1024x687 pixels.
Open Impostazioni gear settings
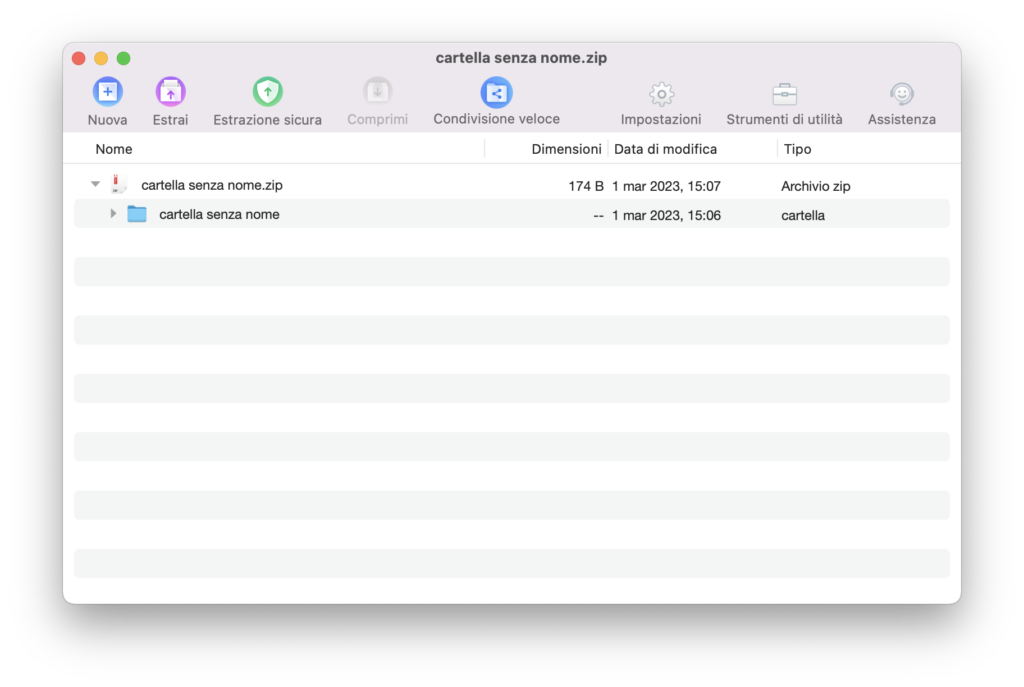point(661,94)
